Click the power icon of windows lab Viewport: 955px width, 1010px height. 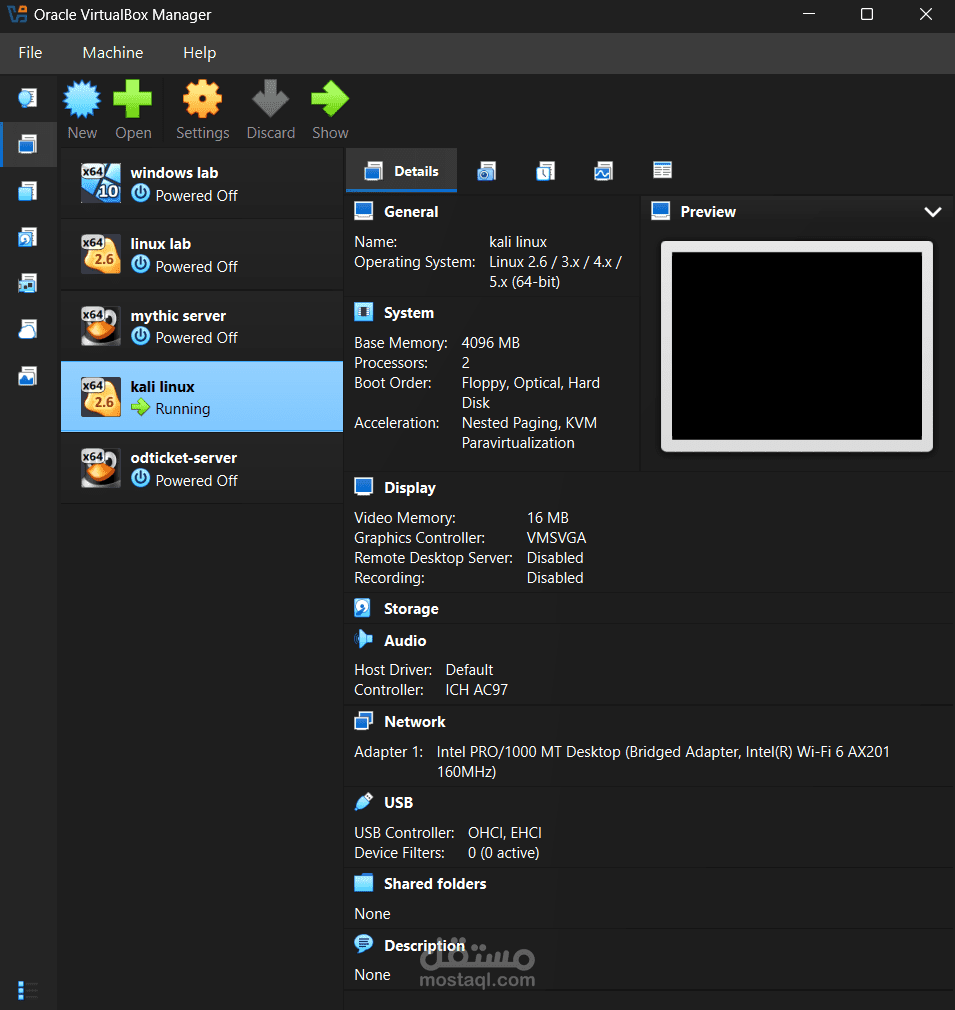pos(140,193)
